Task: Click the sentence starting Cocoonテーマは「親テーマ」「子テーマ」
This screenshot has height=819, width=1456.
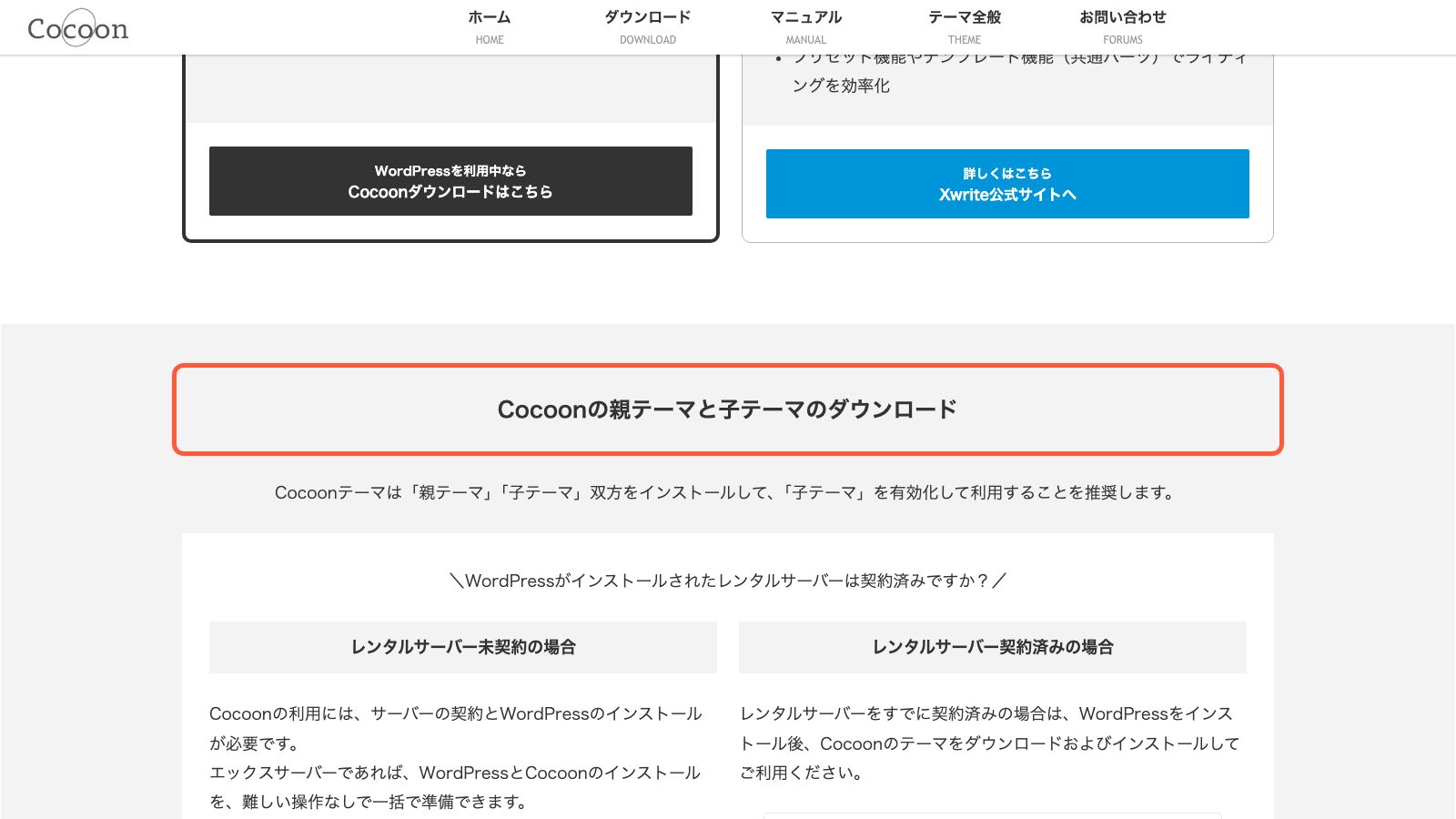Action: pos(728,492)
